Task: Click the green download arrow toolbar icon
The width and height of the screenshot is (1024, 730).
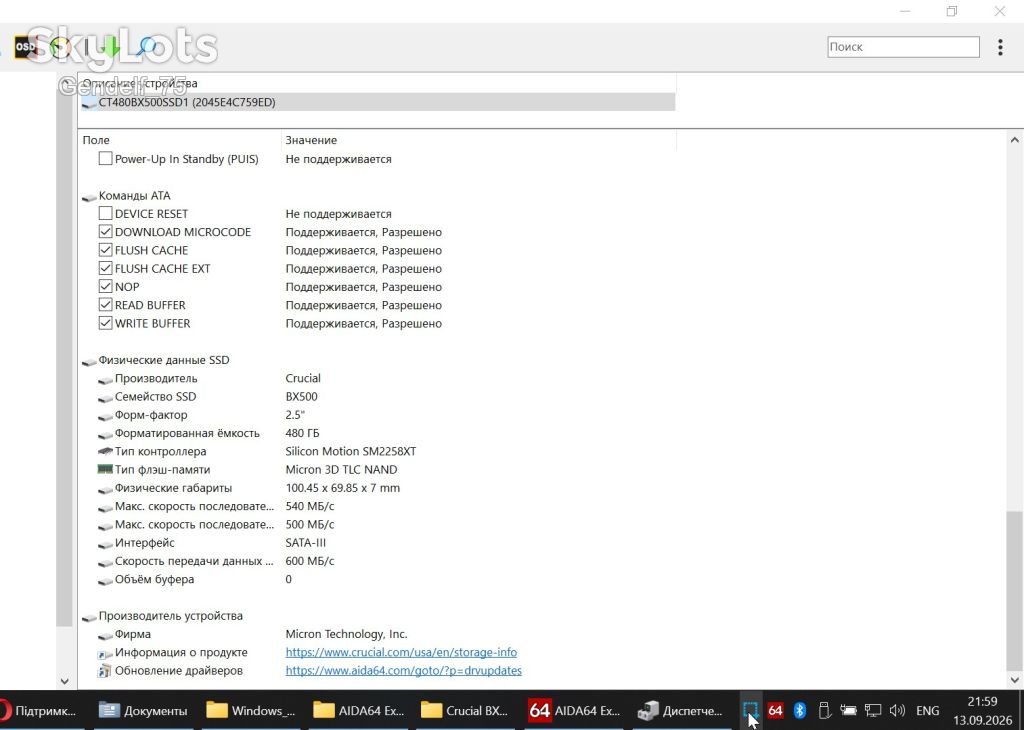Action: 111,47
